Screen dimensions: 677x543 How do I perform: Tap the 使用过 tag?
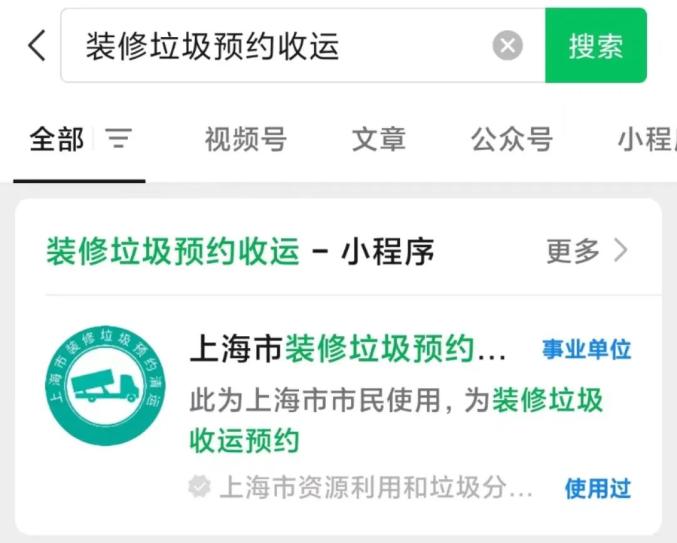[598, 488]
